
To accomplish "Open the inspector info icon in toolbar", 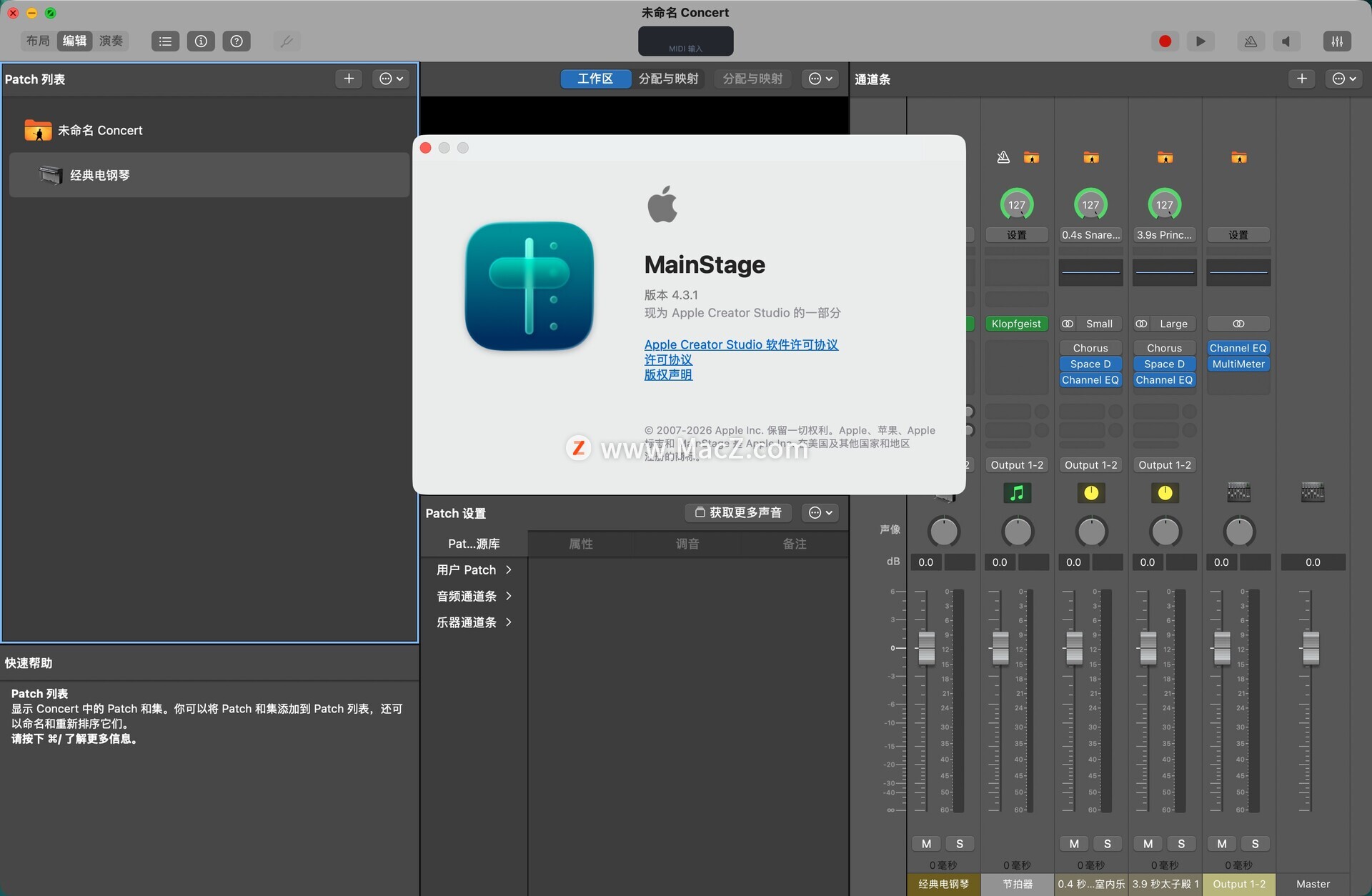I will (201, 41).
